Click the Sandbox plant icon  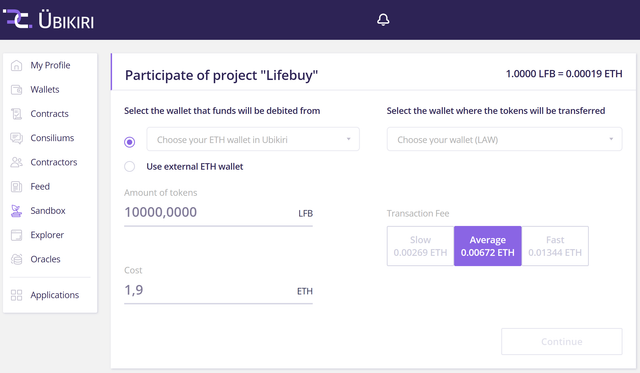tap(16, 211)
